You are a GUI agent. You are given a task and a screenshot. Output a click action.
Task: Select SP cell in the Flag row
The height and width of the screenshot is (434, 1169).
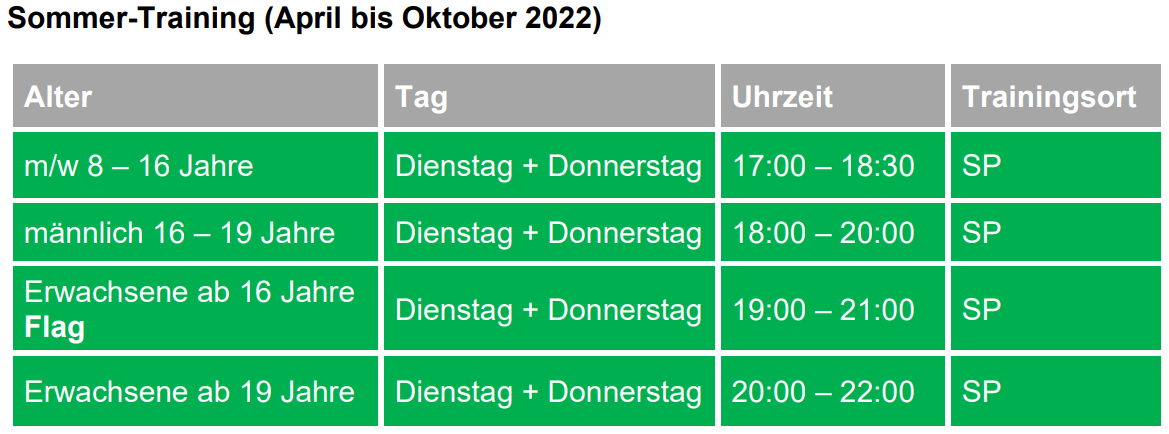click(1056, 309)
